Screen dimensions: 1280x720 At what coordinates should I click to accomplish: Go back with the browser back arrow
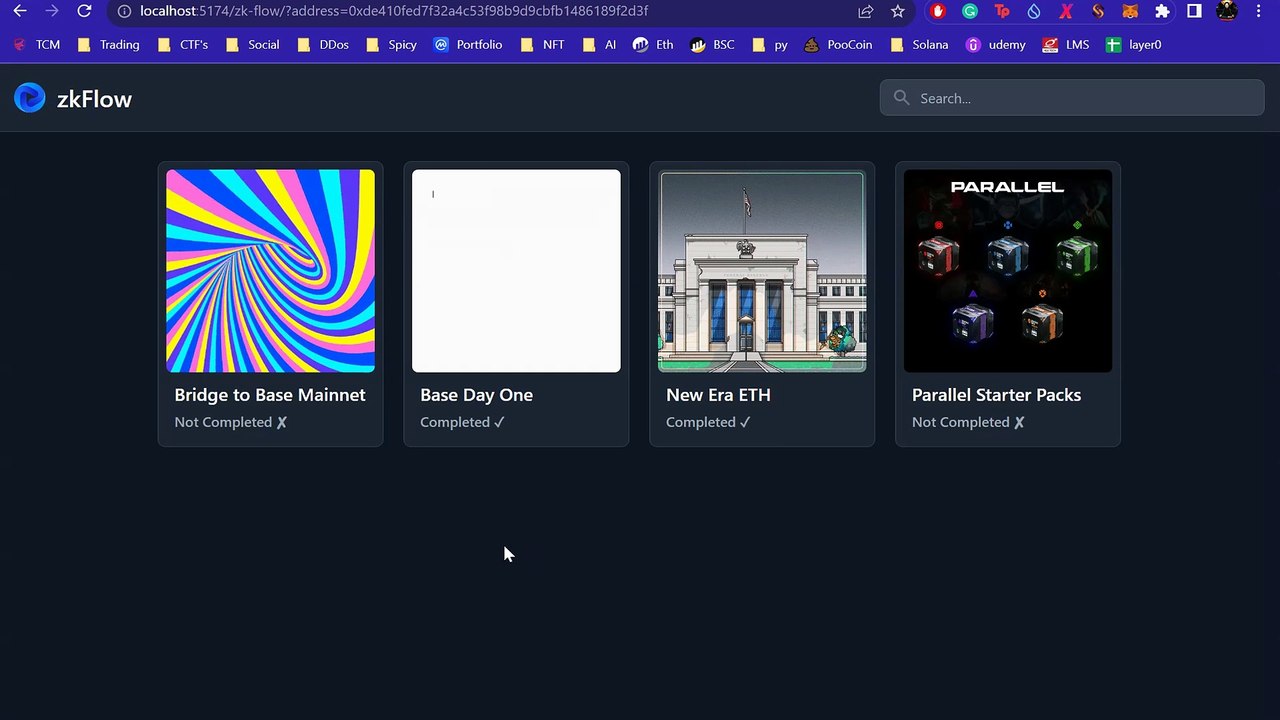pos(20,11)
